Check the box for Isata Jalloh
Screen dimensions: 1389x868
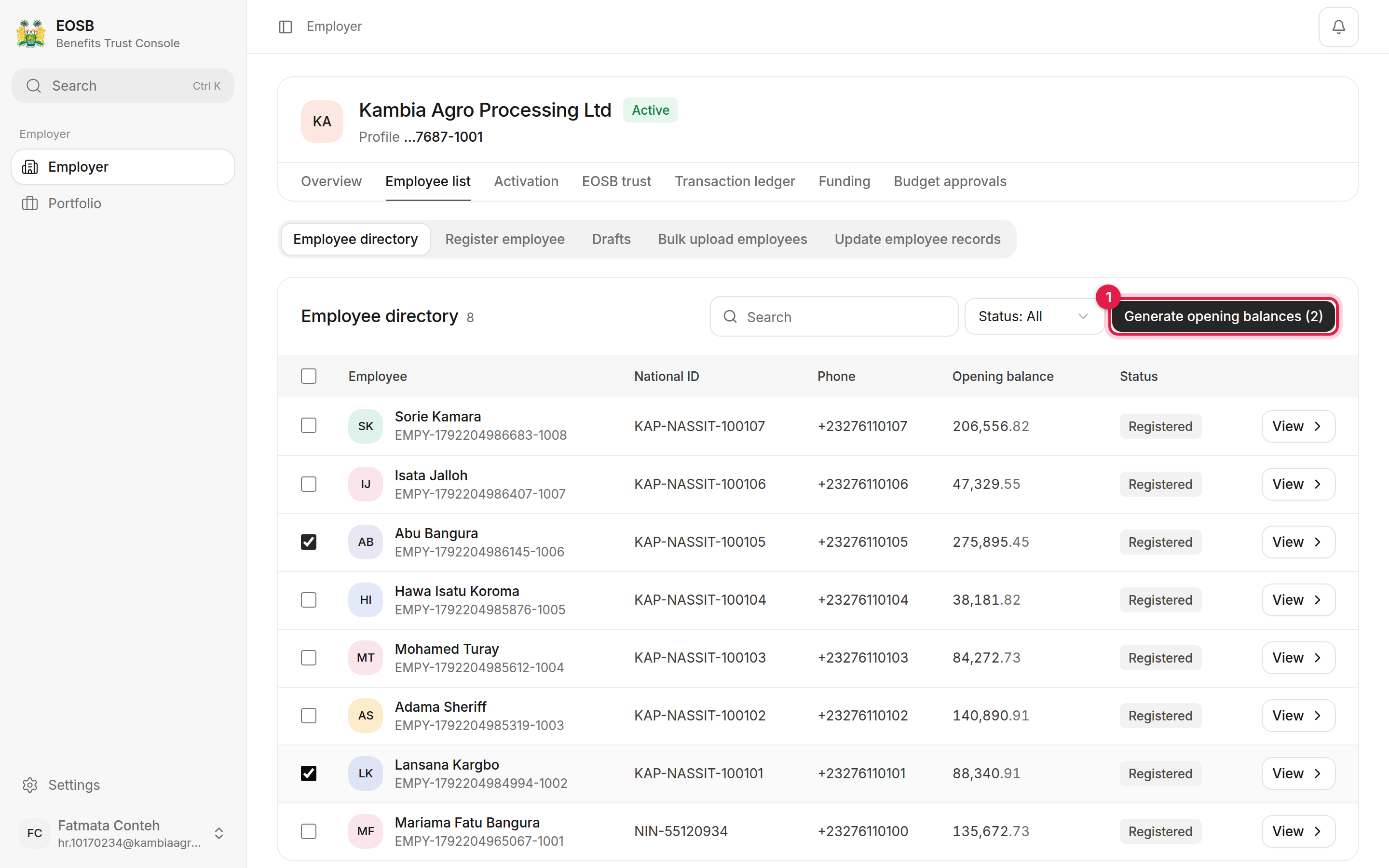coord(309,484)
